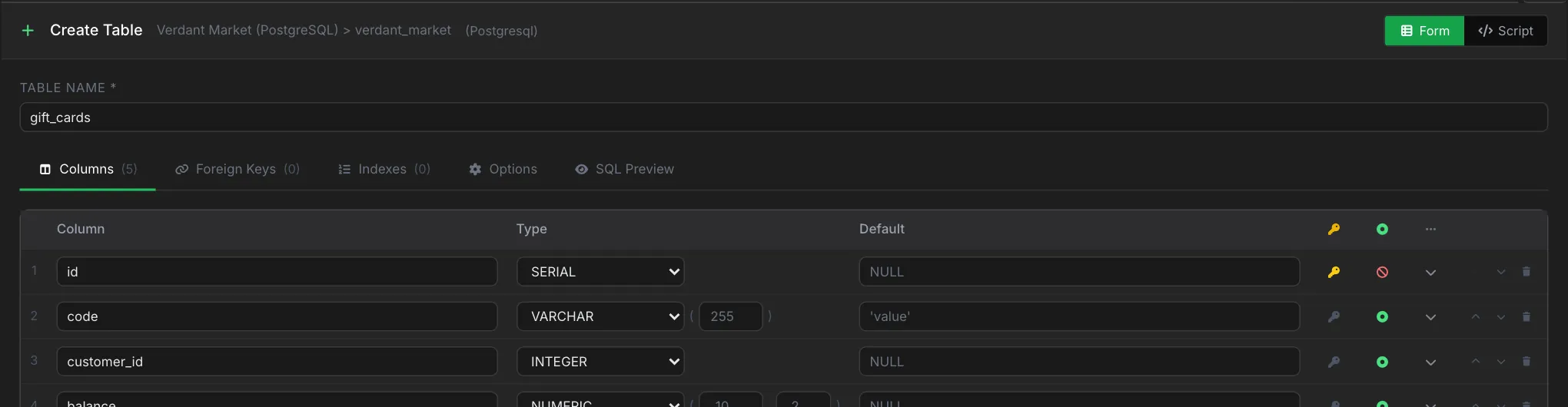Open type dropdown for id column

pyautogui.click(x=600, y=272)
